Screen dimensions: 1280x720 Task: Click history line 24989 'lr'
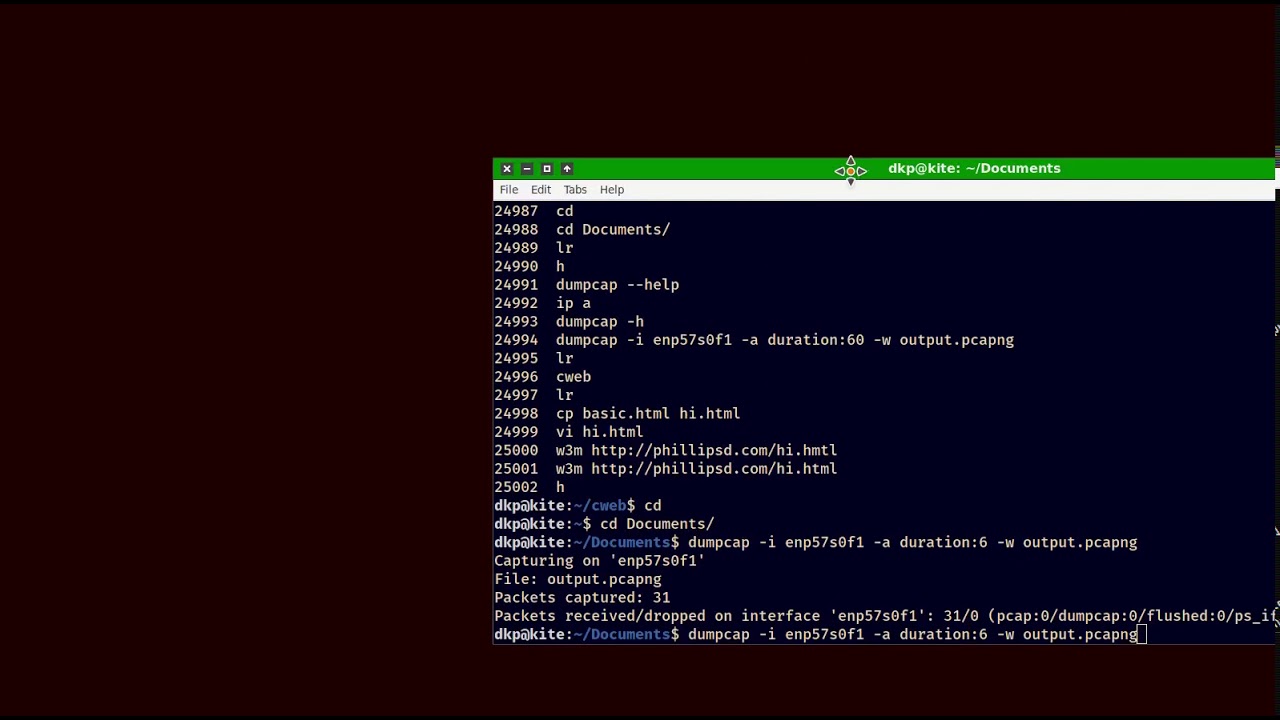[534, 248]
